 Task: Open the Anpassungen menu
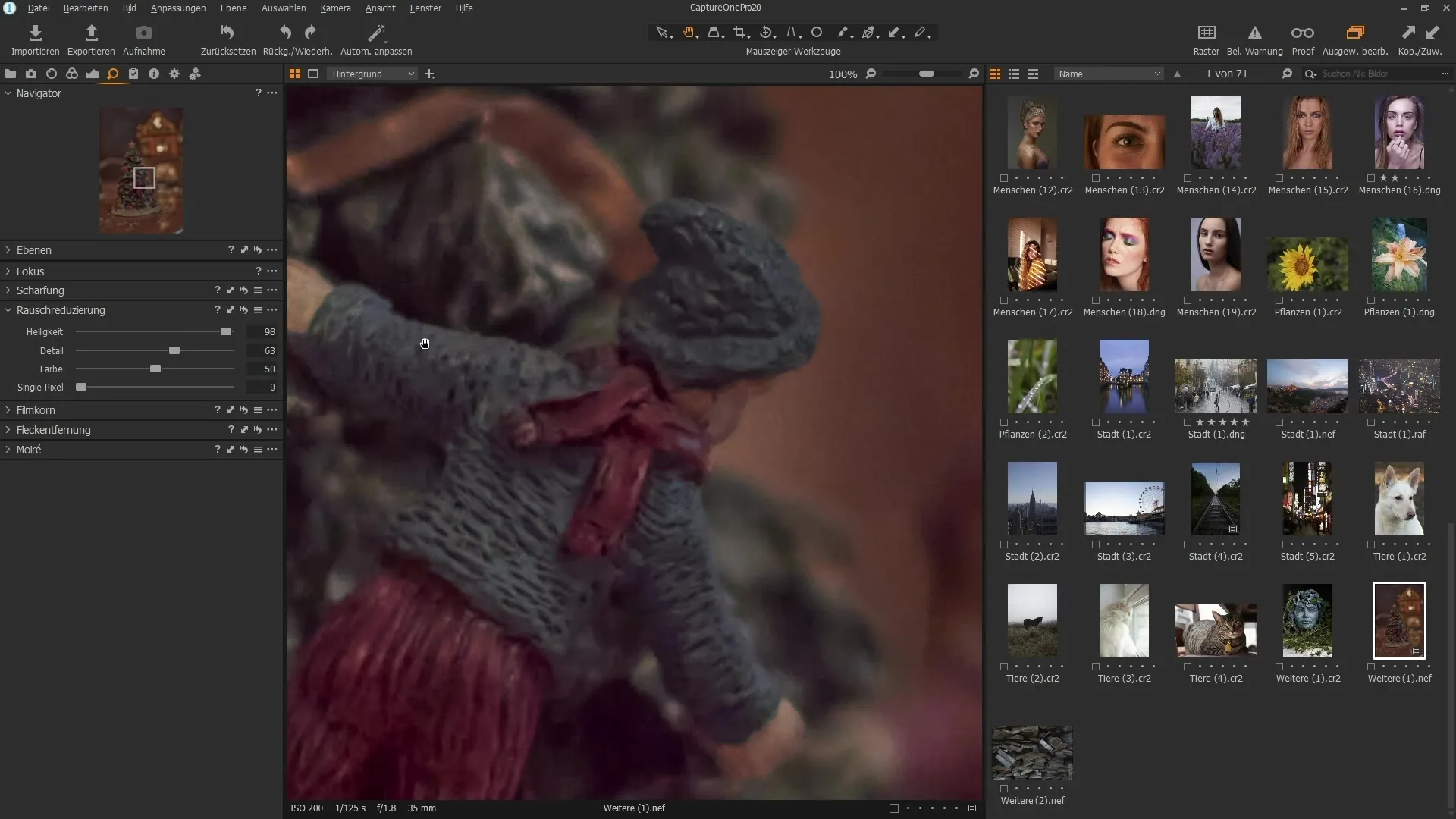tap(178, 8)
